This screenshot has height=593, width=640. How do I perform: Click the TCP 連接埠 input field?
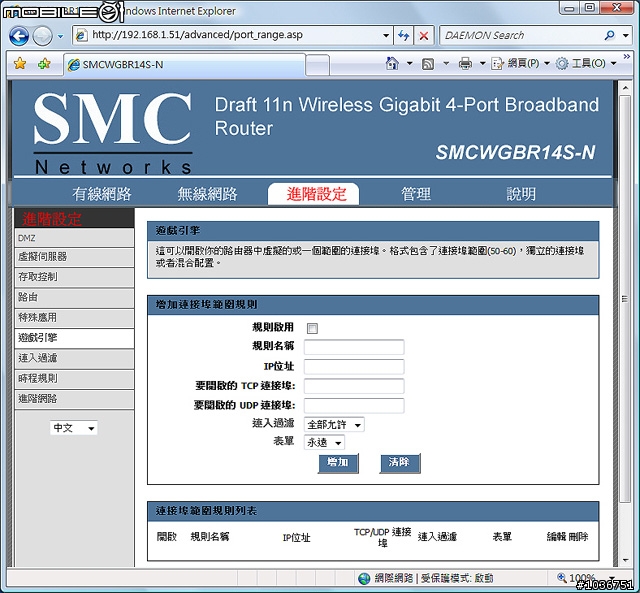pos(354,386)
